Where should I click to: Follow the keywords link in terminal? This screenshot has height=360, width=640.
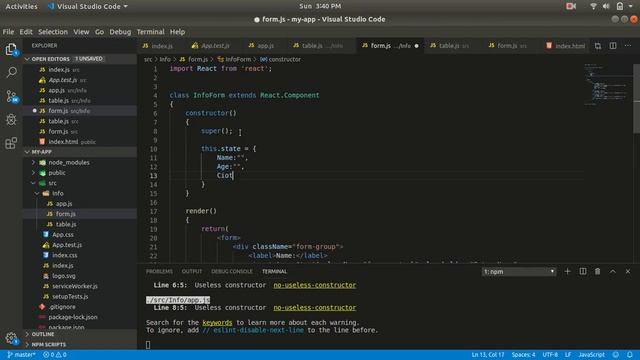click(217, 322)
